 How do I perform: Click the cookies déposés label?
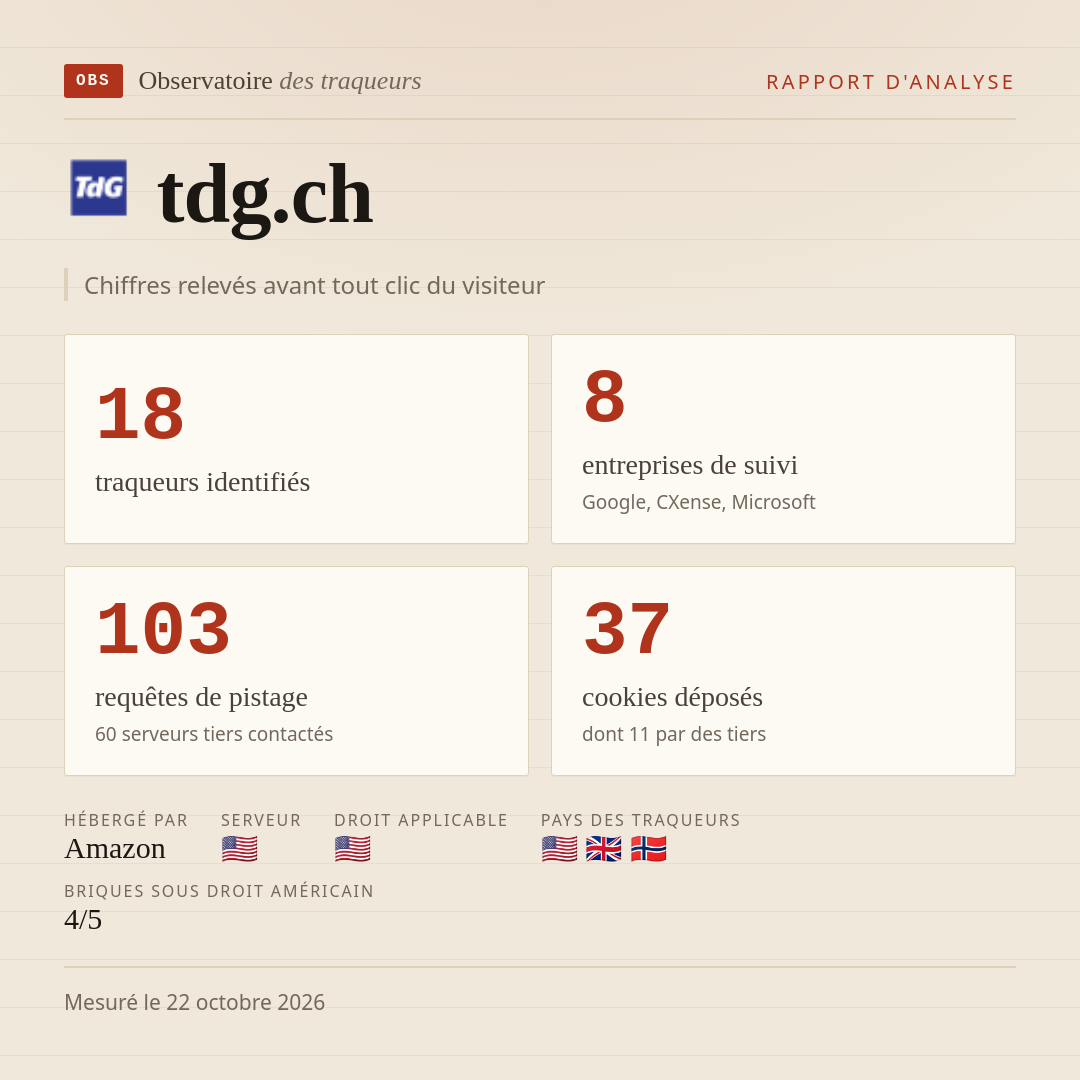coord(672,697)
